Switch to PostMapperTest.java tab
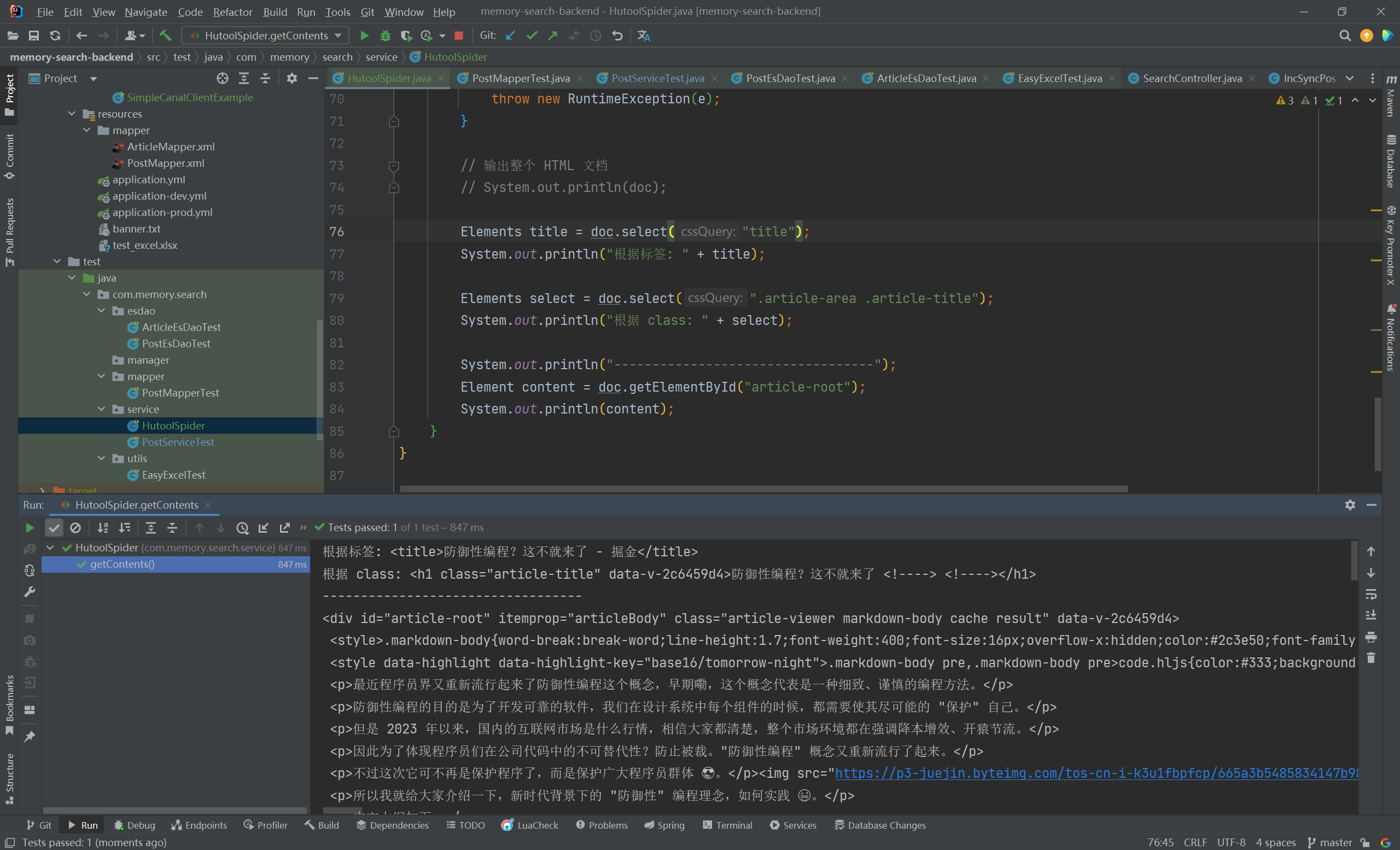 point(521,78)
